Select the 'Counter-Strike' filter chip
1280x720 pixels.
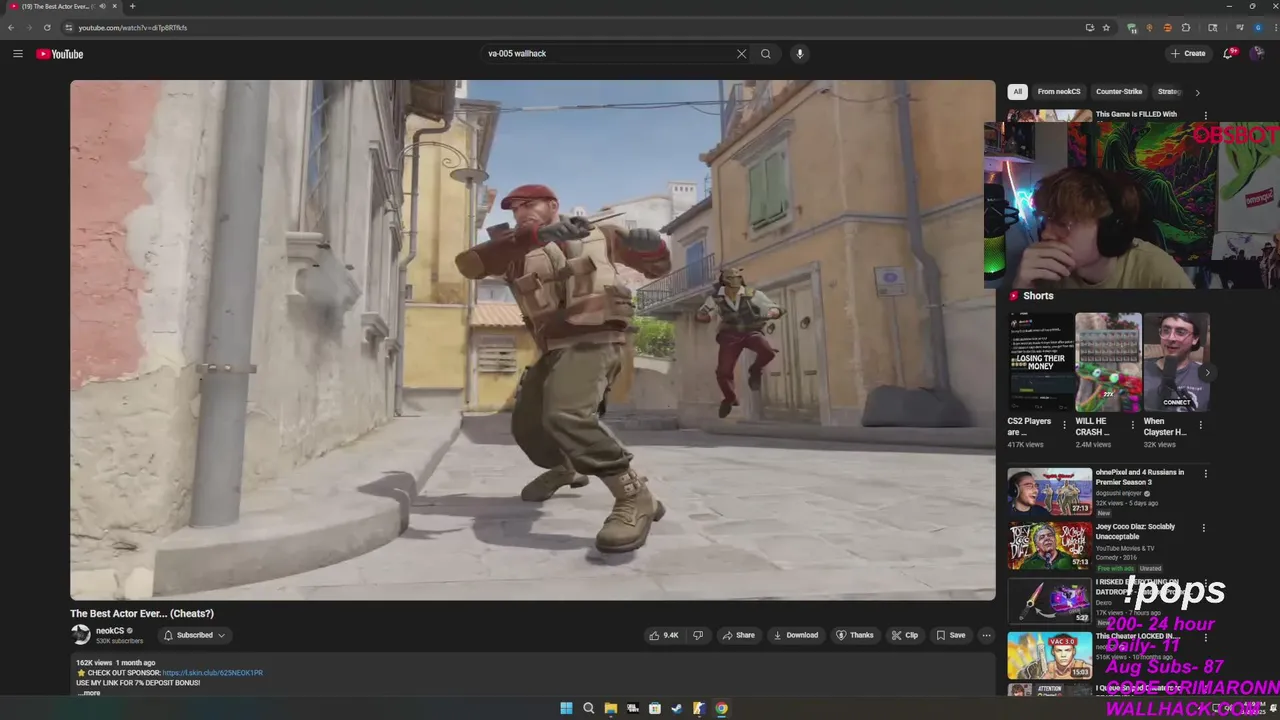pyautogui.click(x=1119, y=92)
